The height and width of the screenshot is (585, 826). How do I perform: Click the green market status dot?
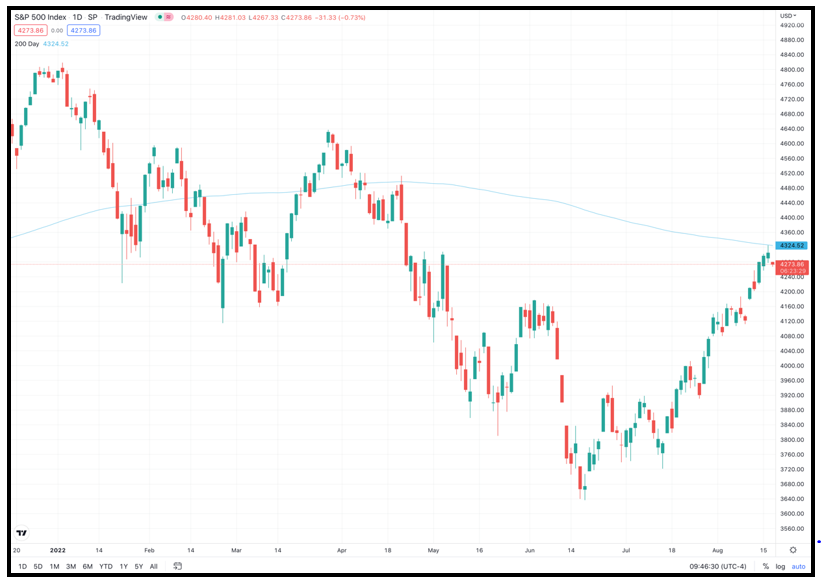(160, 17)
